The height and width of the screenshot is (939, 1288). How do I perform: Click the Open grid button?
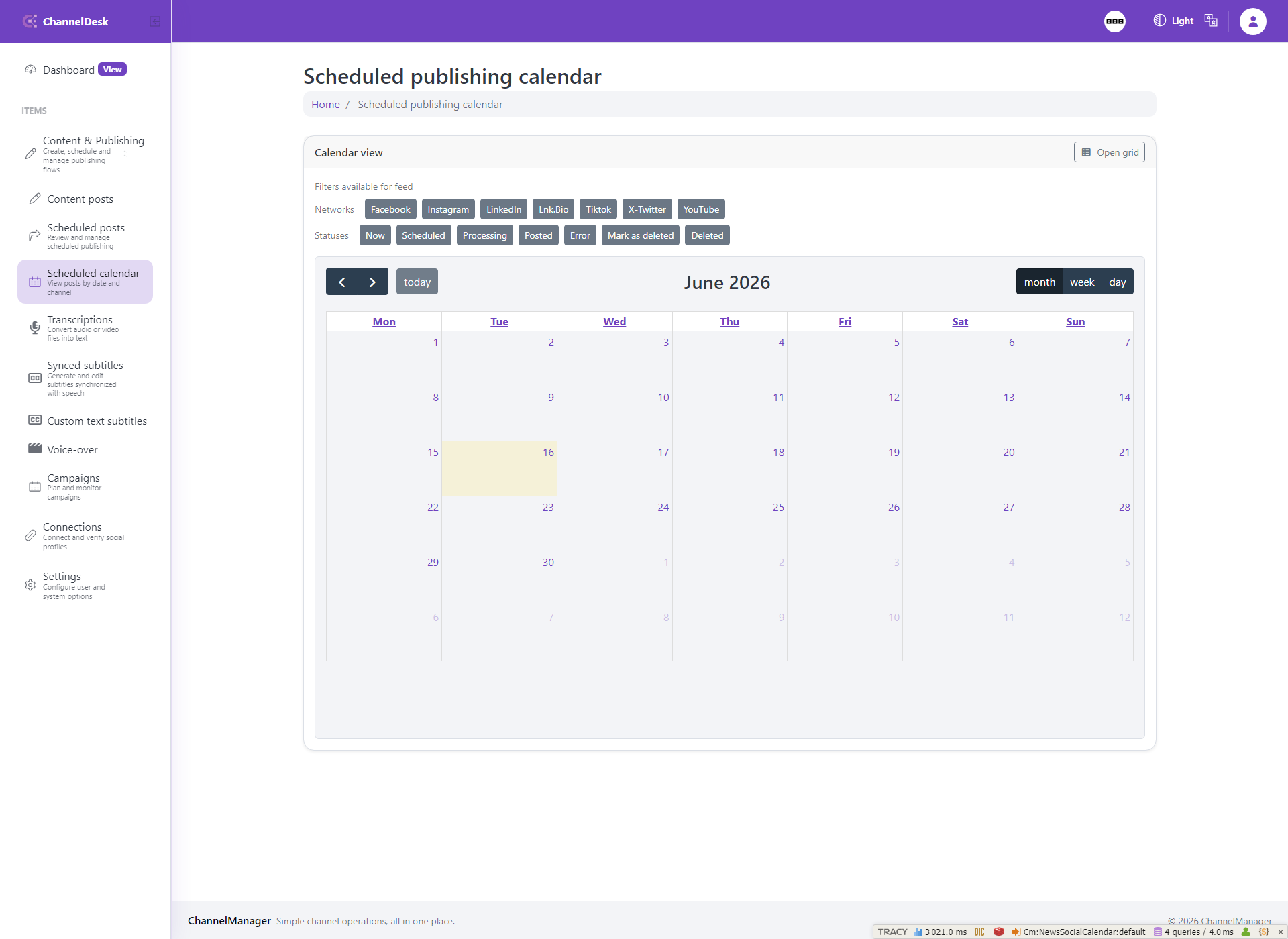(x=1109, y=152)
